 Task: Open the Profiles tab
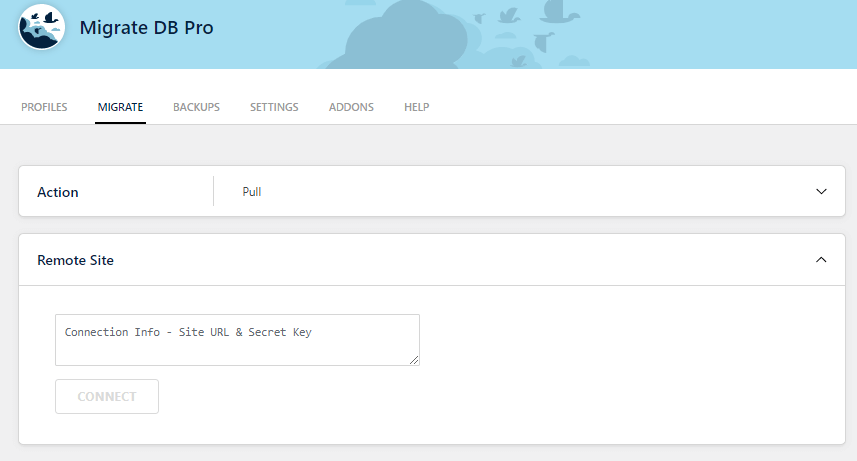[x=44, y=107]
